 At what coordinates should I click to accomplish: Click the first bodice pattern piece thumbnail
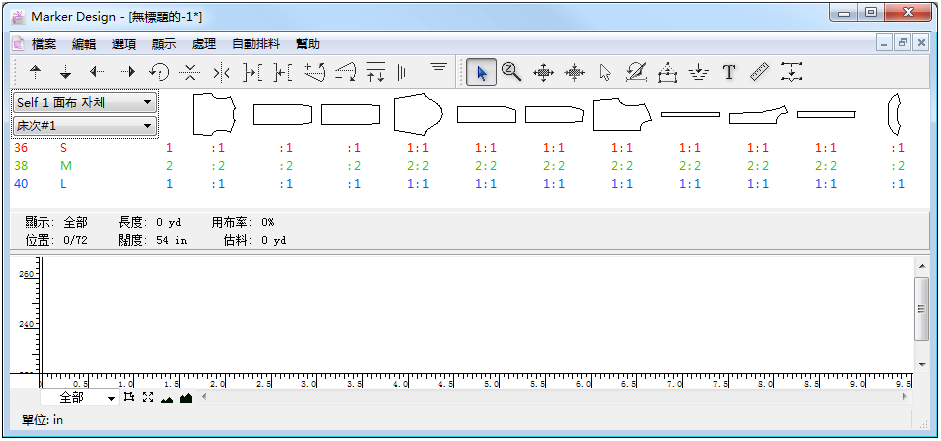pos(214,114)
